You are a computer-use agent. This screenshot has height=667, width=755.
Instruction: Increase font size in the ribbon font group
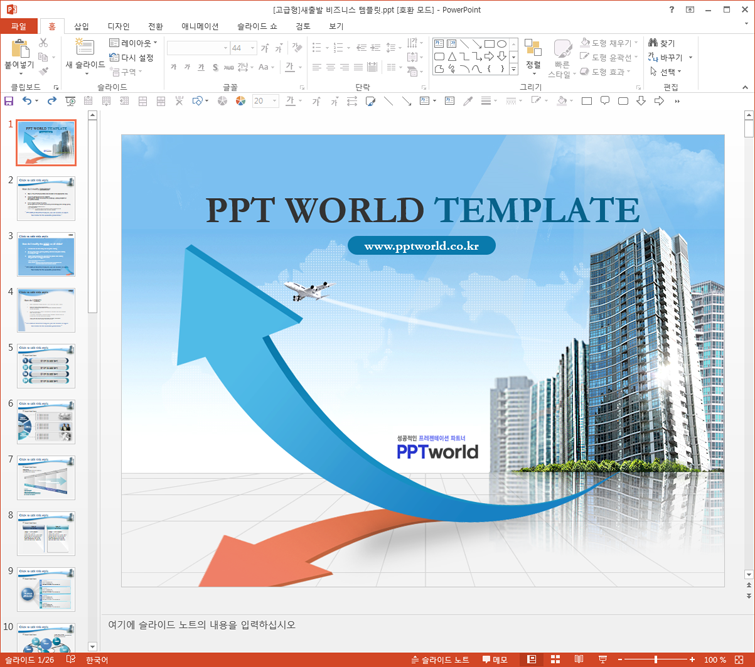264,48
